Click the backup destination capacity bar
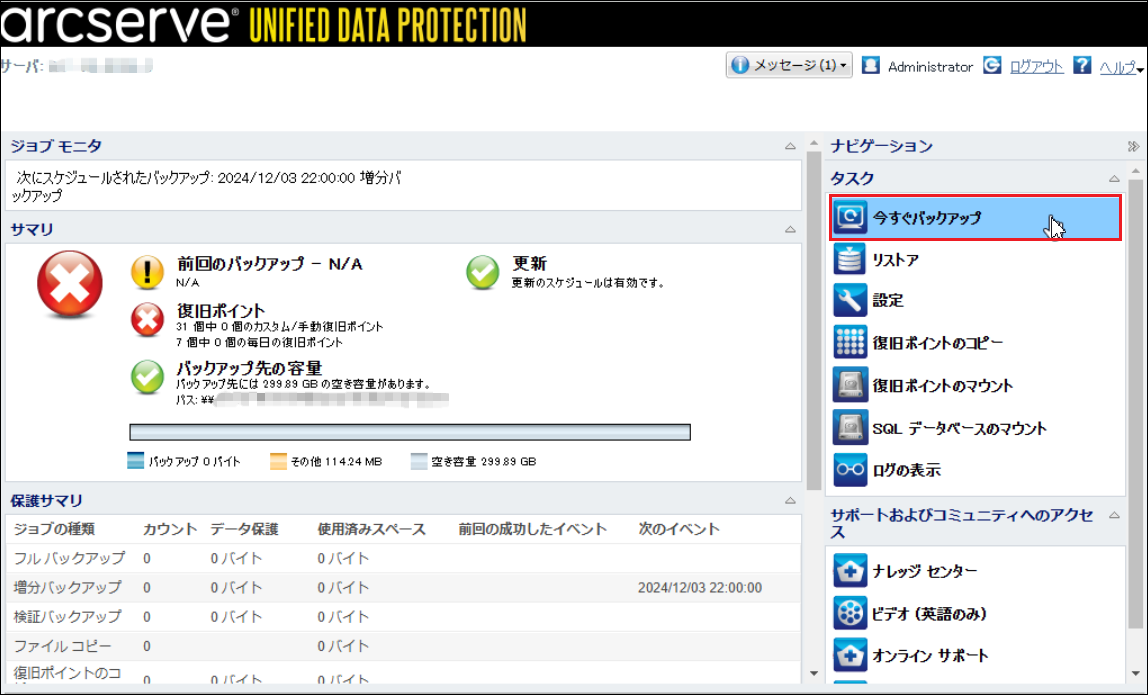The image size is (1148, 695). [410, 432]
